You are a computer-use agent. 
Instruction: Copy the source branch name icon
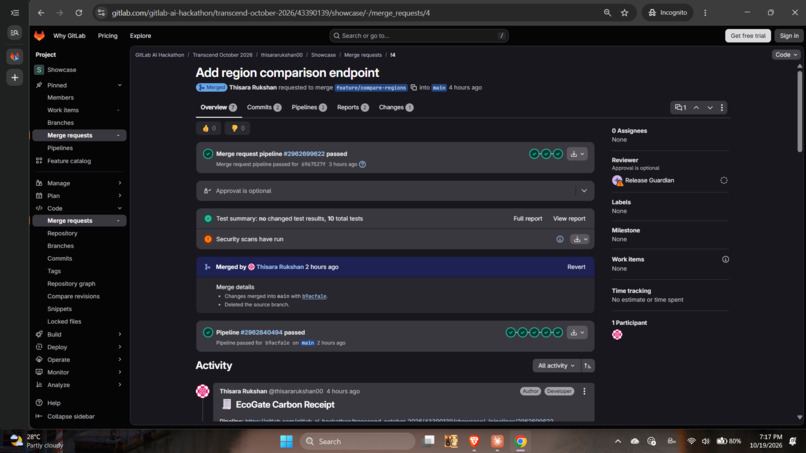click(x=413, y=87)
